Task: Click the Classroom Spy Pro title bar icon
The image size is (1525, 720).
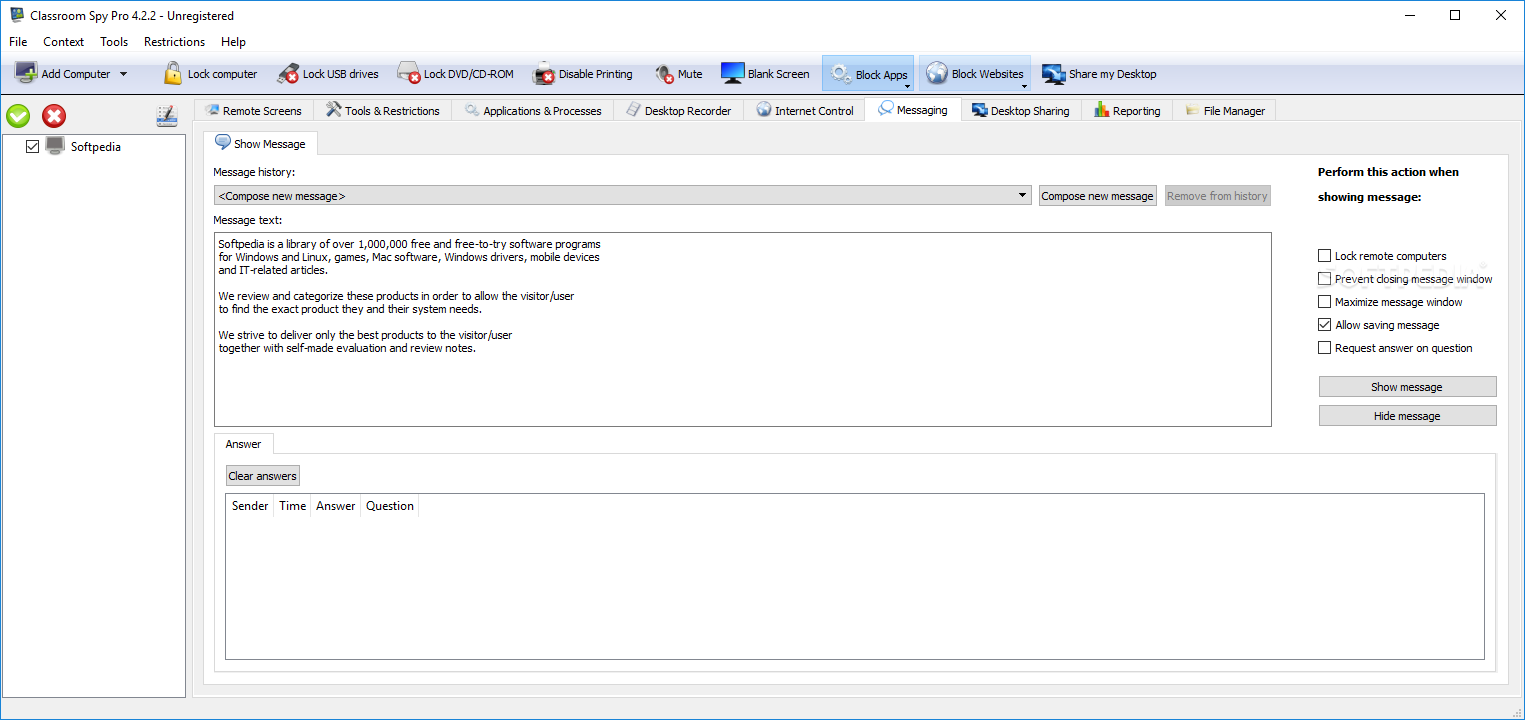Action: click(16, 15)
